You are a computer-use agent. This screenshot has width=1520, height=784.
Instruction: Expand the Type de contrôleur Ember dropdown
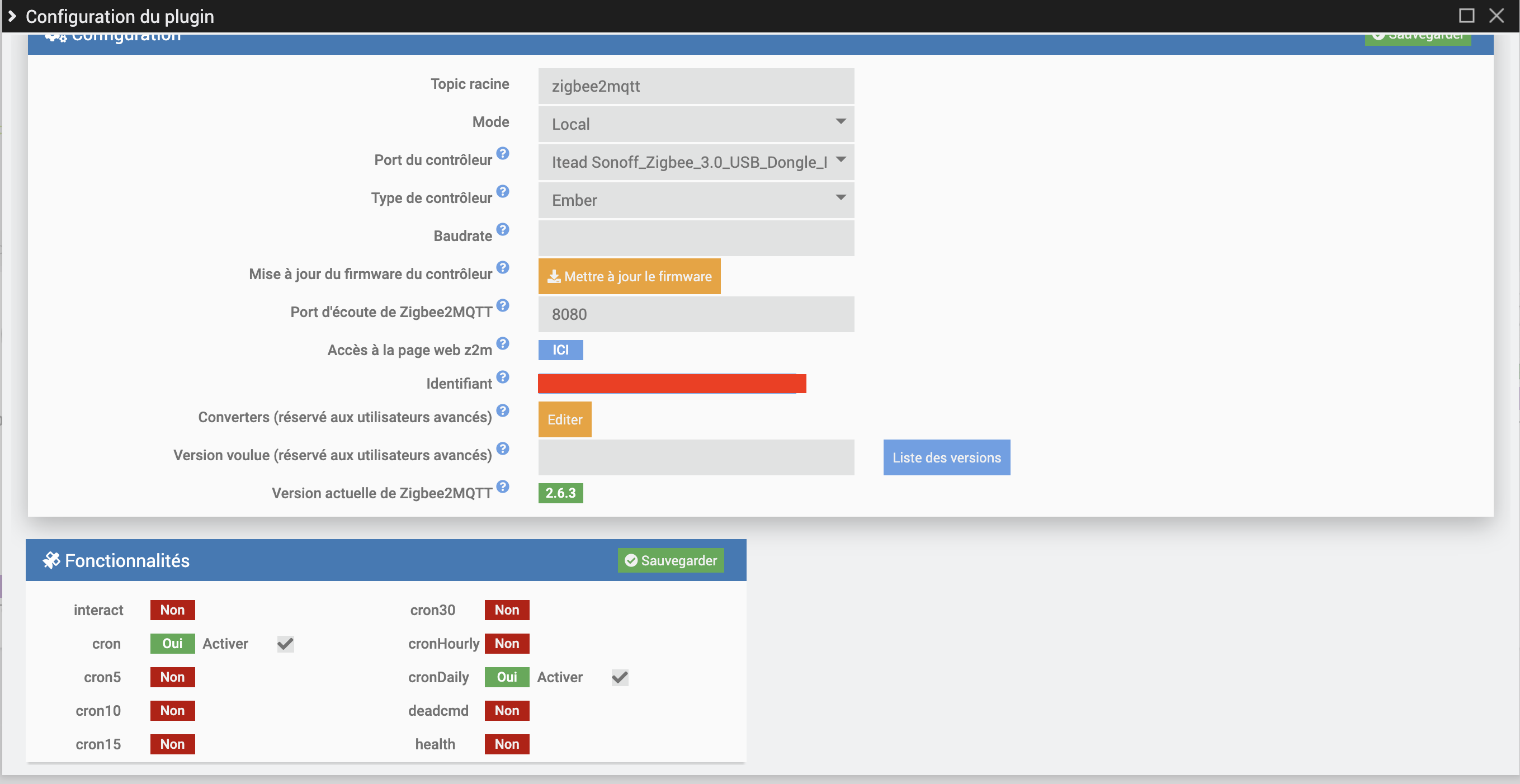696,200
